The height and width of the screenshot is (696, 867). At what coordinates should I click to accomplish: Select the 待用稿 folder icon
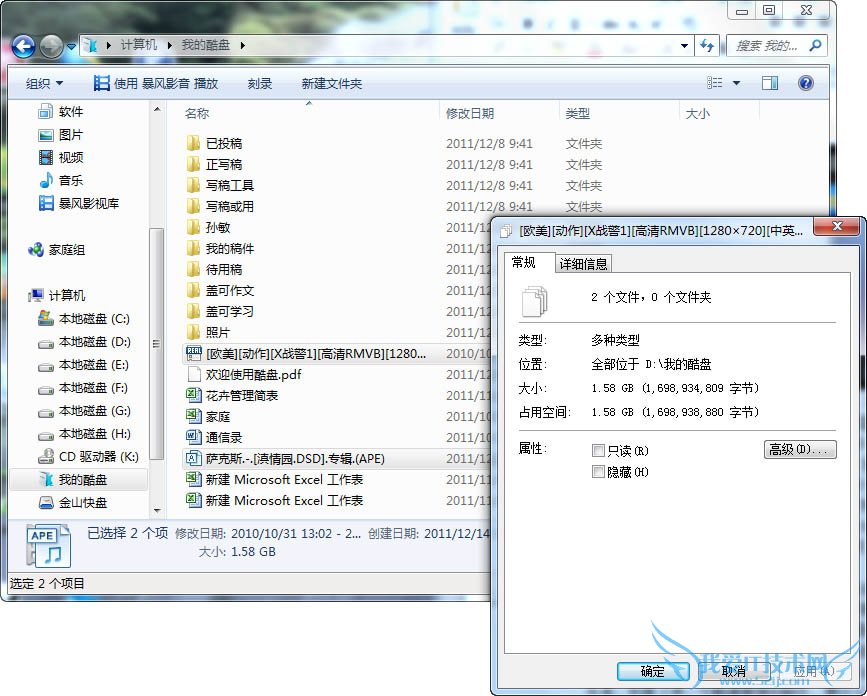[193, 269]
